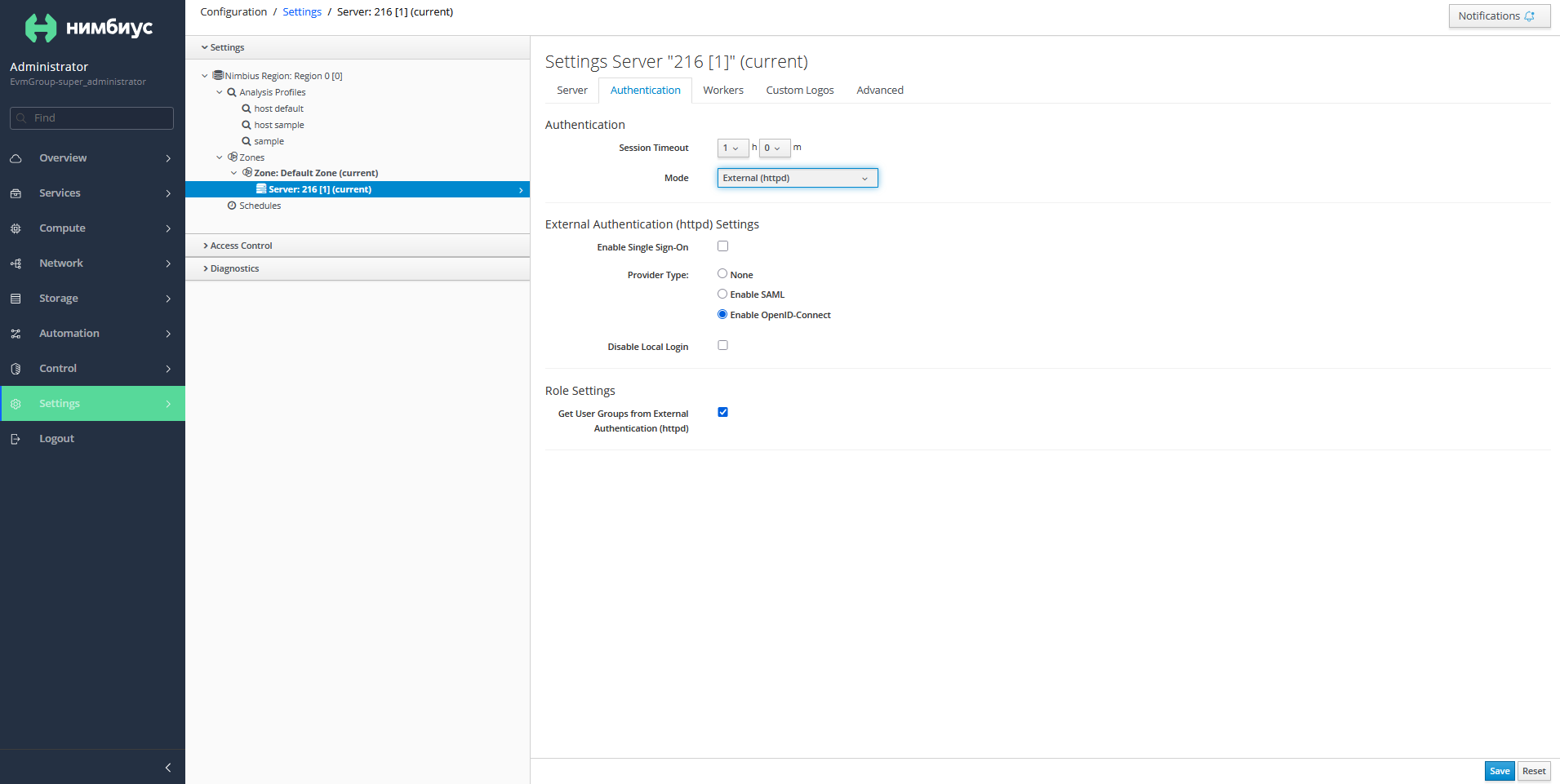Click the Schedules clock icon
The height and width of the screenshot is (784, 1560).
click(232, 206)
